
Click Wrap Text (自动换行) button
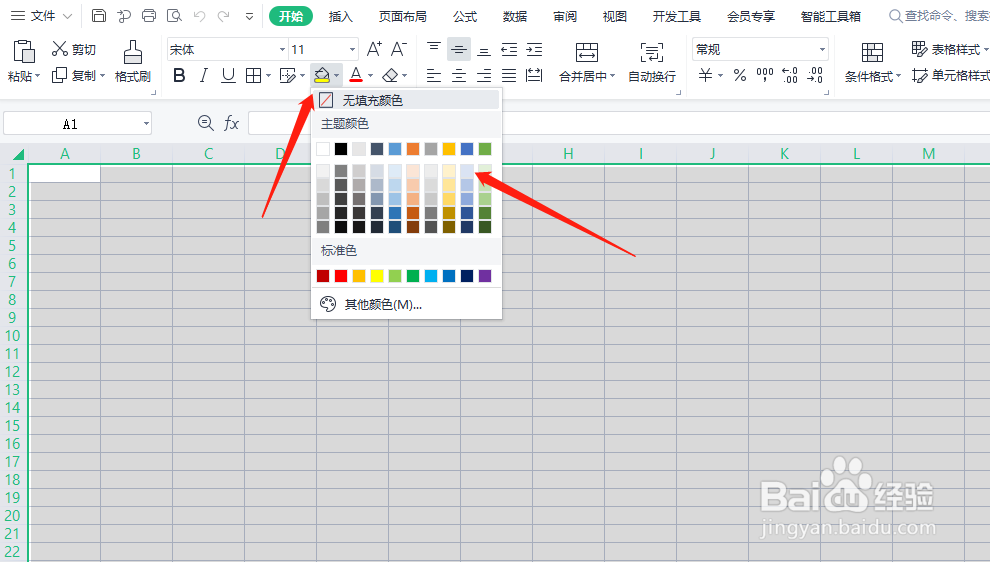652,63
